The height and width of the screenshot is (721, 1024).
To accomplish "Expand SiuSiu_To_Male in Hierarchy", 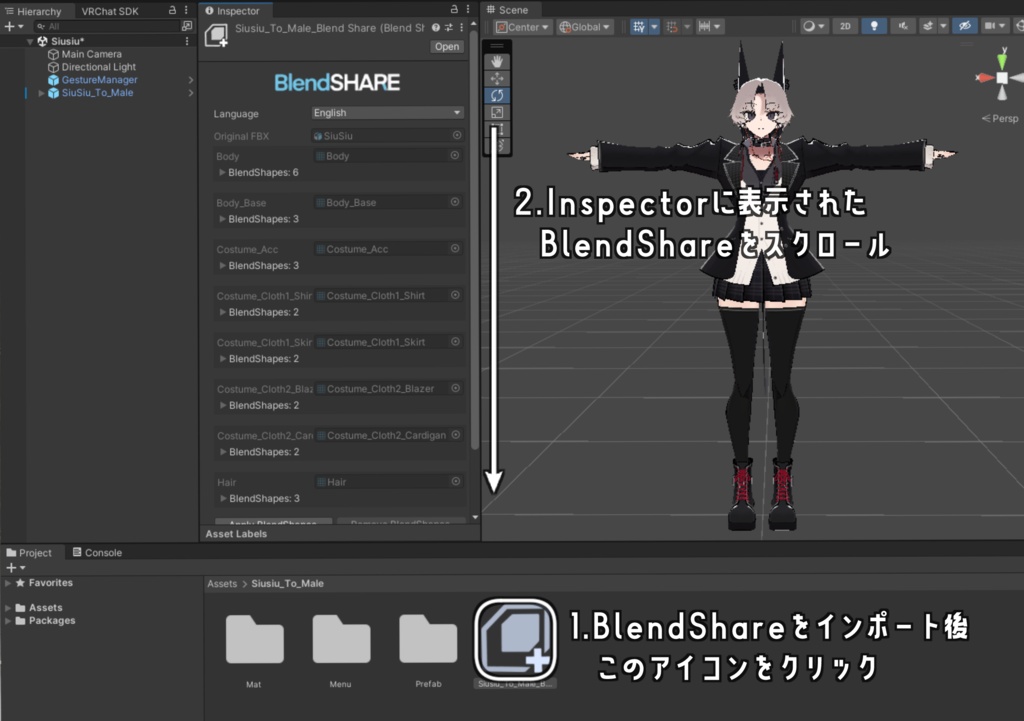I will click(x=42, y=93).
